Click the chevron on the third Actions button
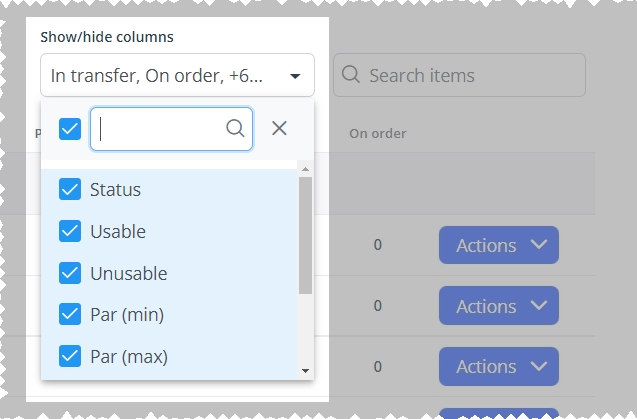This screenshot has height=419, width=637. coord(539,367)
